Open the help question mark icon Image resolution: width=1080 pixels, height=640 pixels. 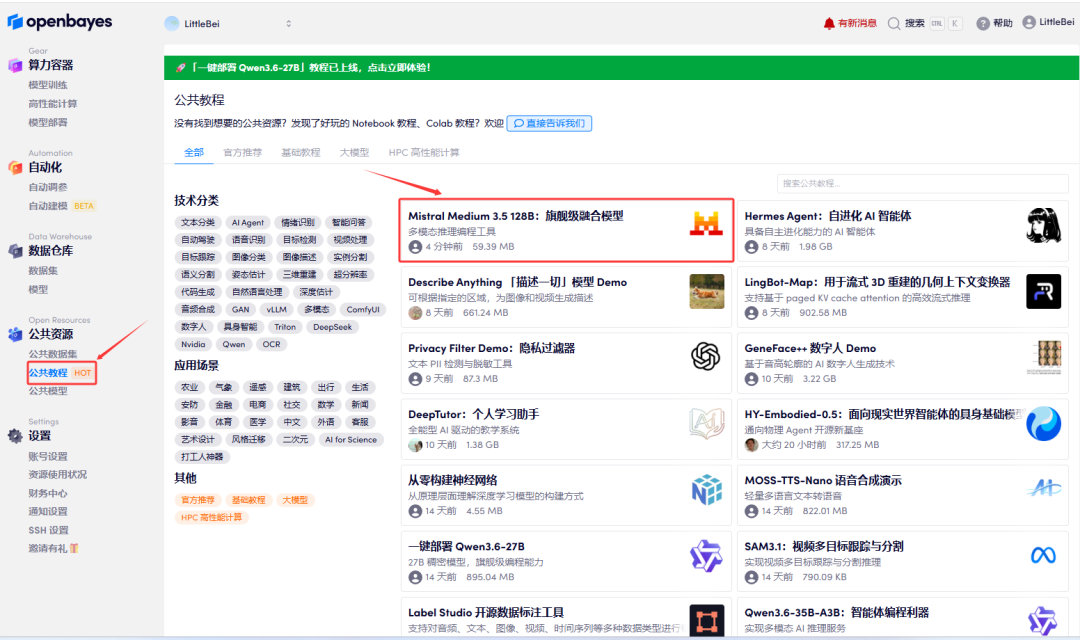(x=983, y=23)
